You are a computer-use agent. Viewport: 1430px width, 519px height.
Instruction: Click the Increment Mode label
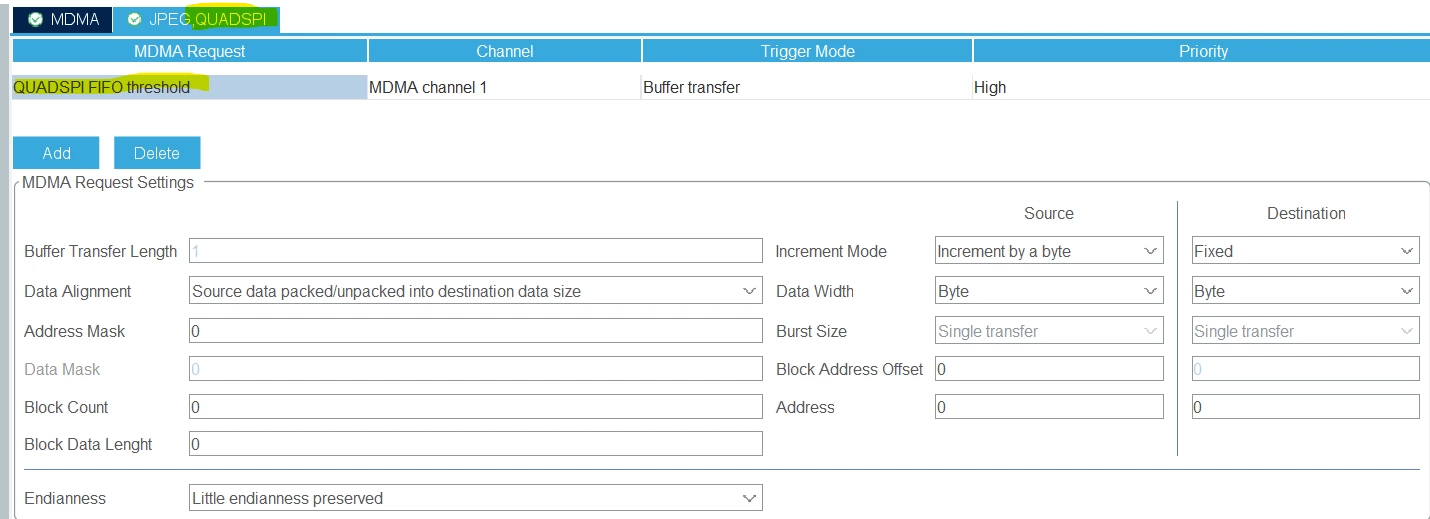[831, 251]
